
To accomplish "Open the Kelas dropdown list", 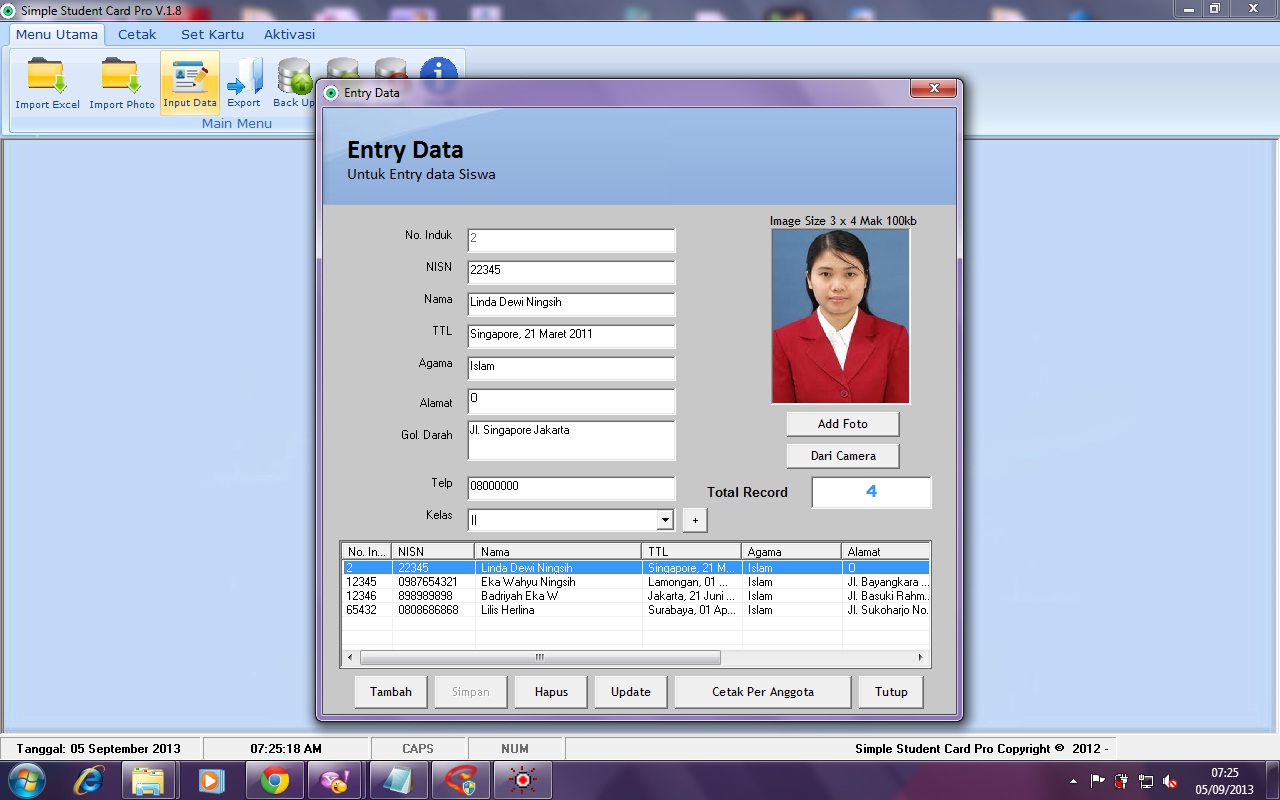I will 663,519.
